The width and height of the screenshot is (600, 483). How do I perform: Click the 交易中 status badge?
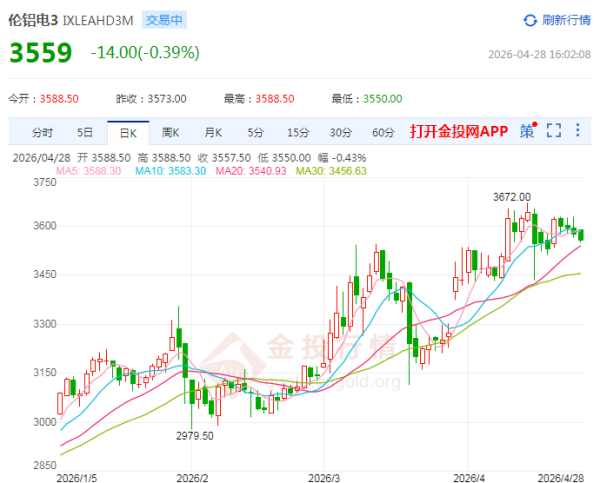click(164, 20)
